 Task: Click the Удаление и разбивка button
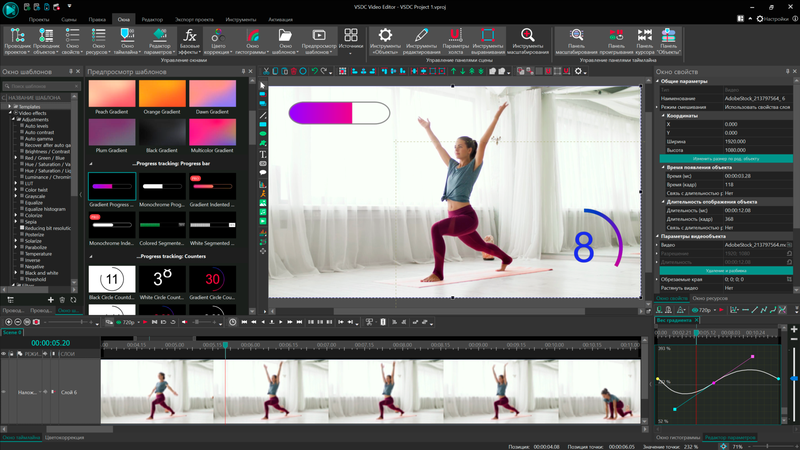726,270
